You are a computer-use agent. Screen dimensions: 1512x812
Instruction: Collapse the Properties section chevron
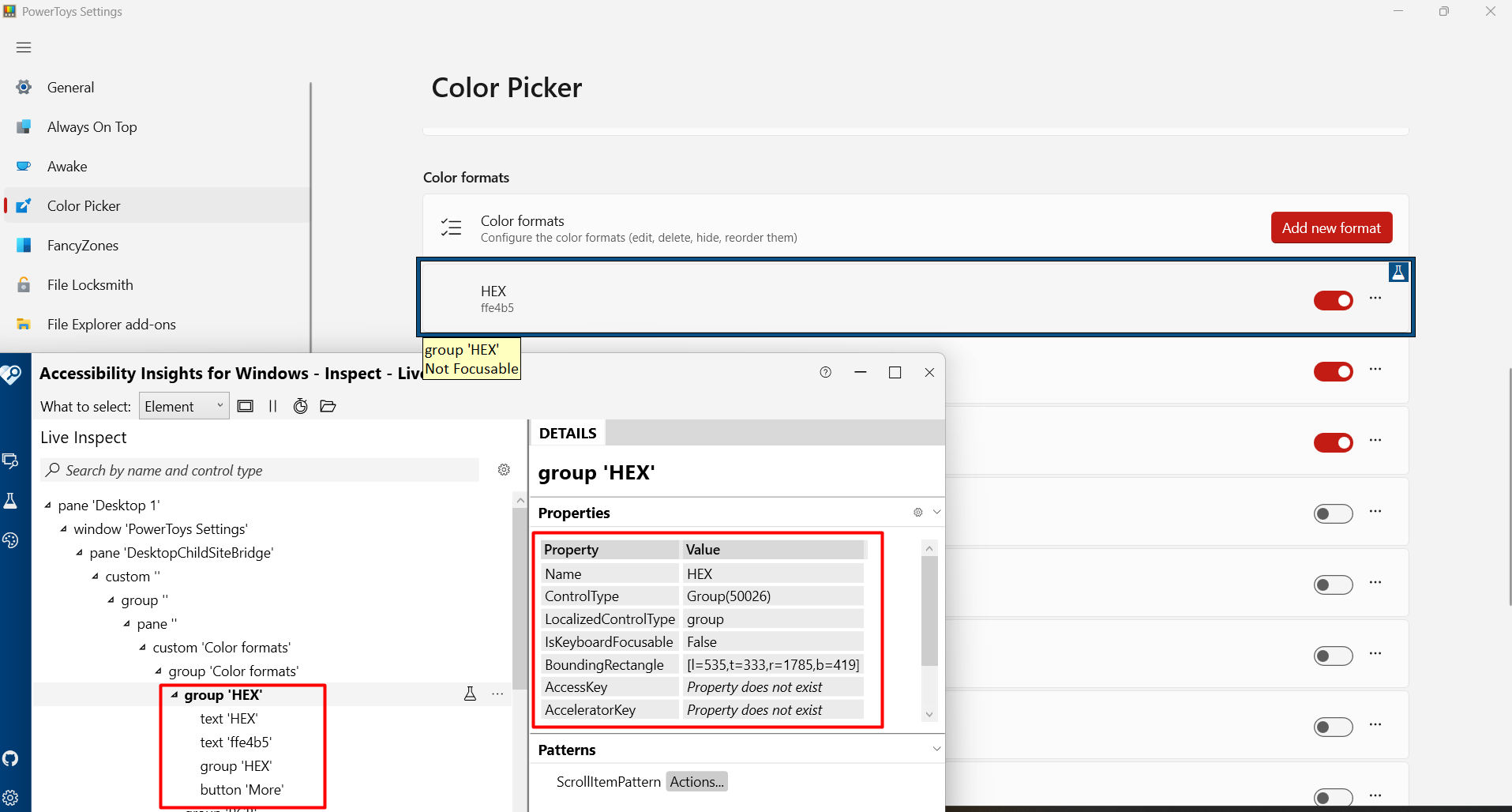(x=936, y=512)
